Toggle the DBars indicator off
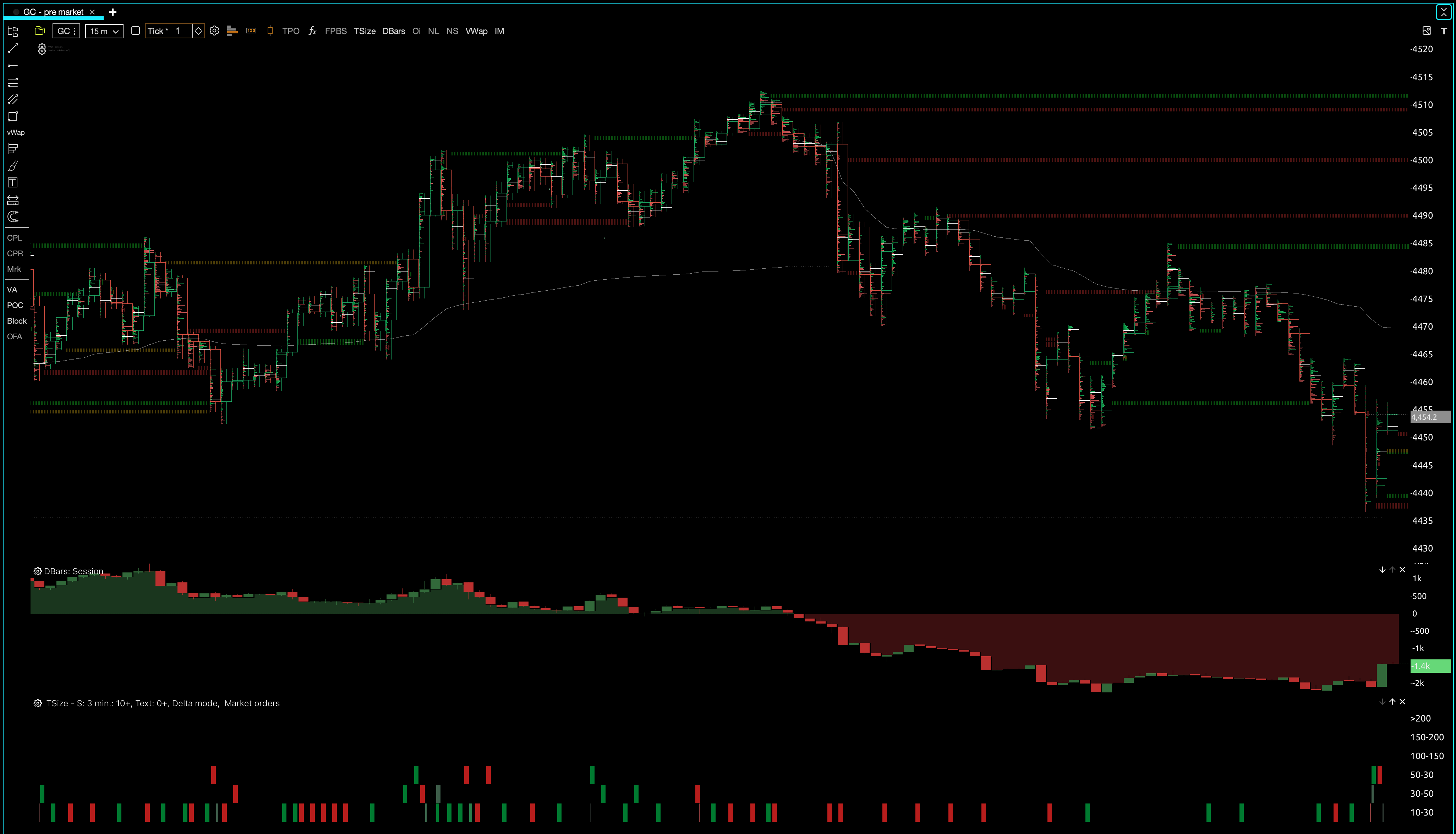Screen dimensions: 1456x834 point(394,31)
